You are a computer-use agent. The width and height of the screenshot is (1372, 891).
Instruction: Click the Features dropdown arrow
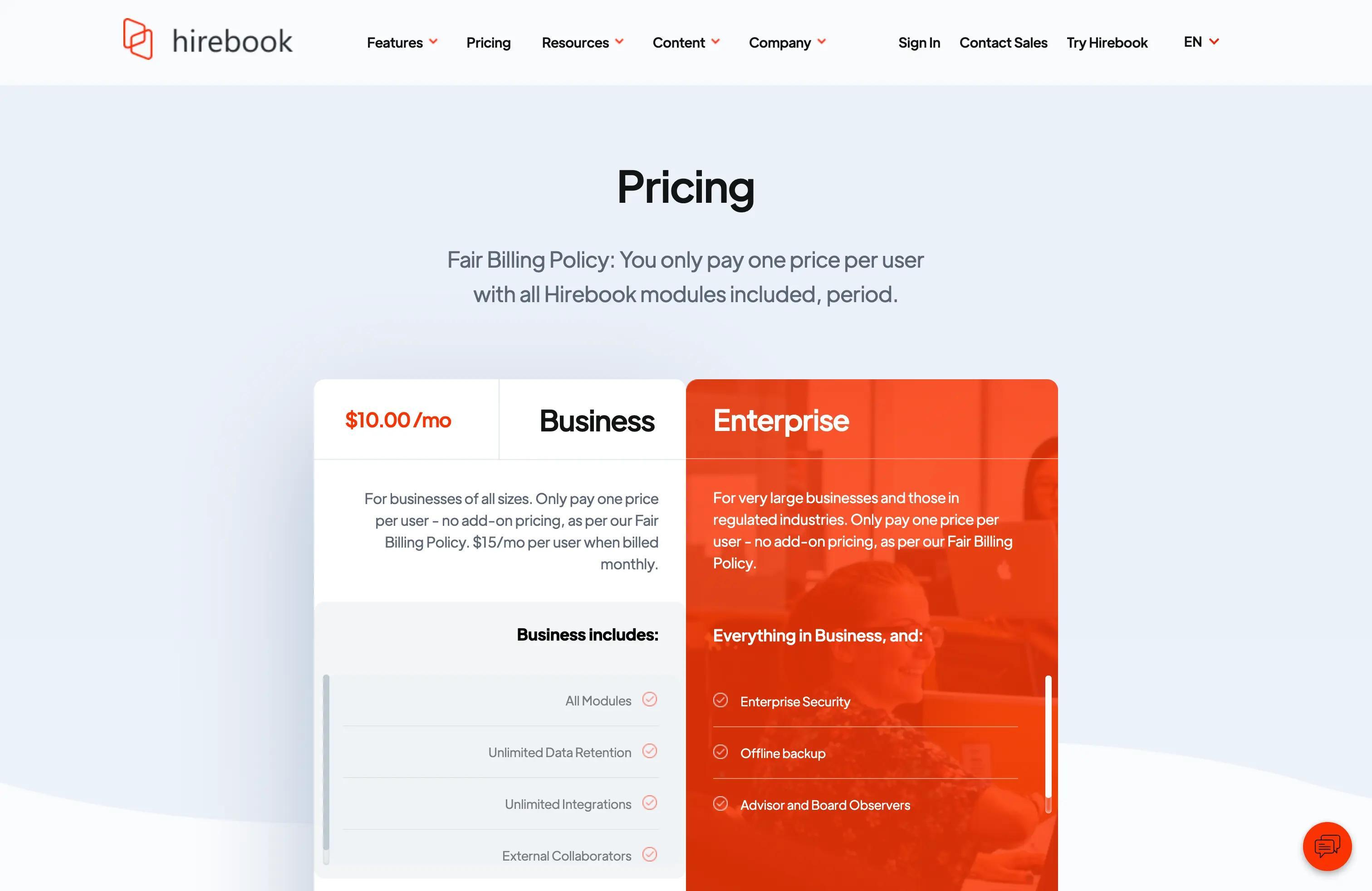pos(432,42)
